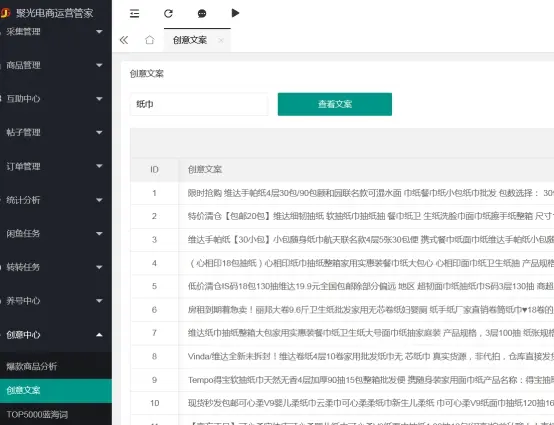Go to the home tab icon
Image resolution: width=554 pixels, height=425 pixels.
pyautogui.click(x=150, y=40)
